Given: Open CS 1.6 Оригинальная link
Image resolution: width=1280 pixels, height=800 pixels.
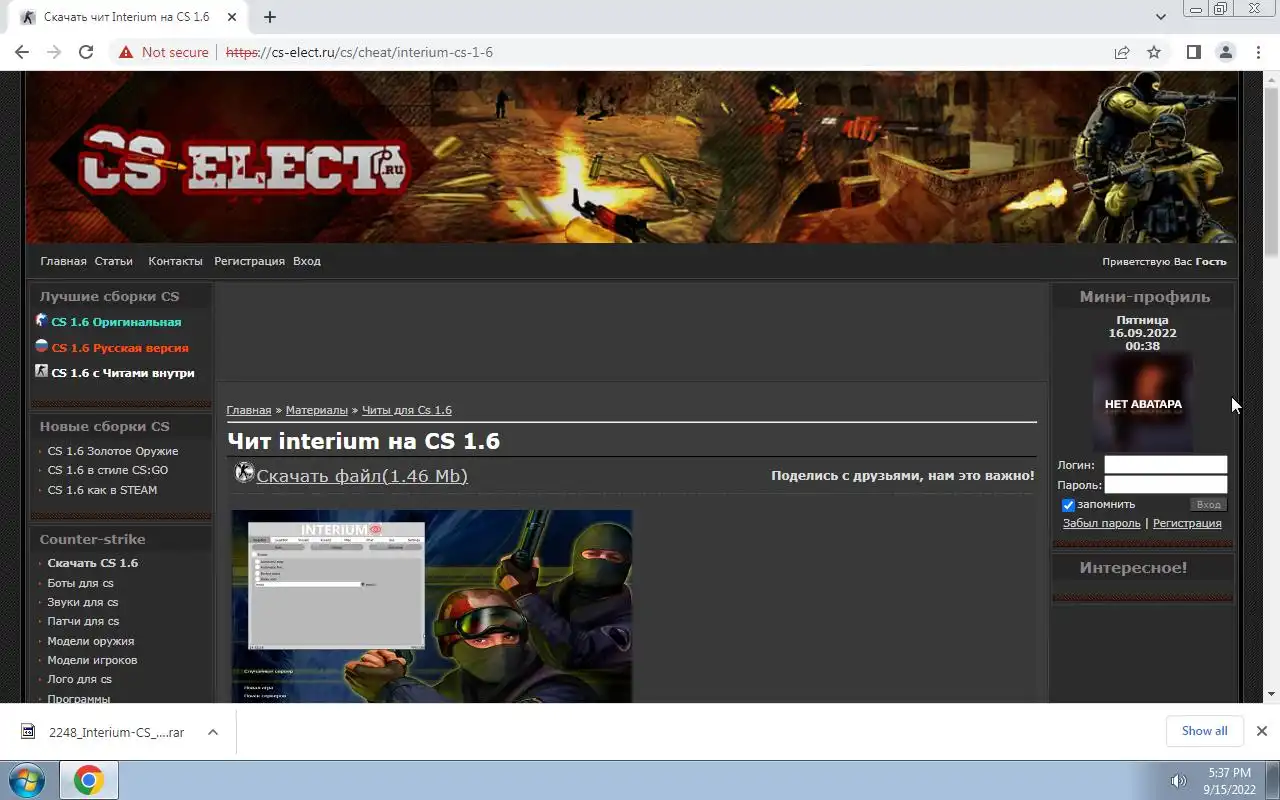Looking at the screenshot, I should pos(116,322).
